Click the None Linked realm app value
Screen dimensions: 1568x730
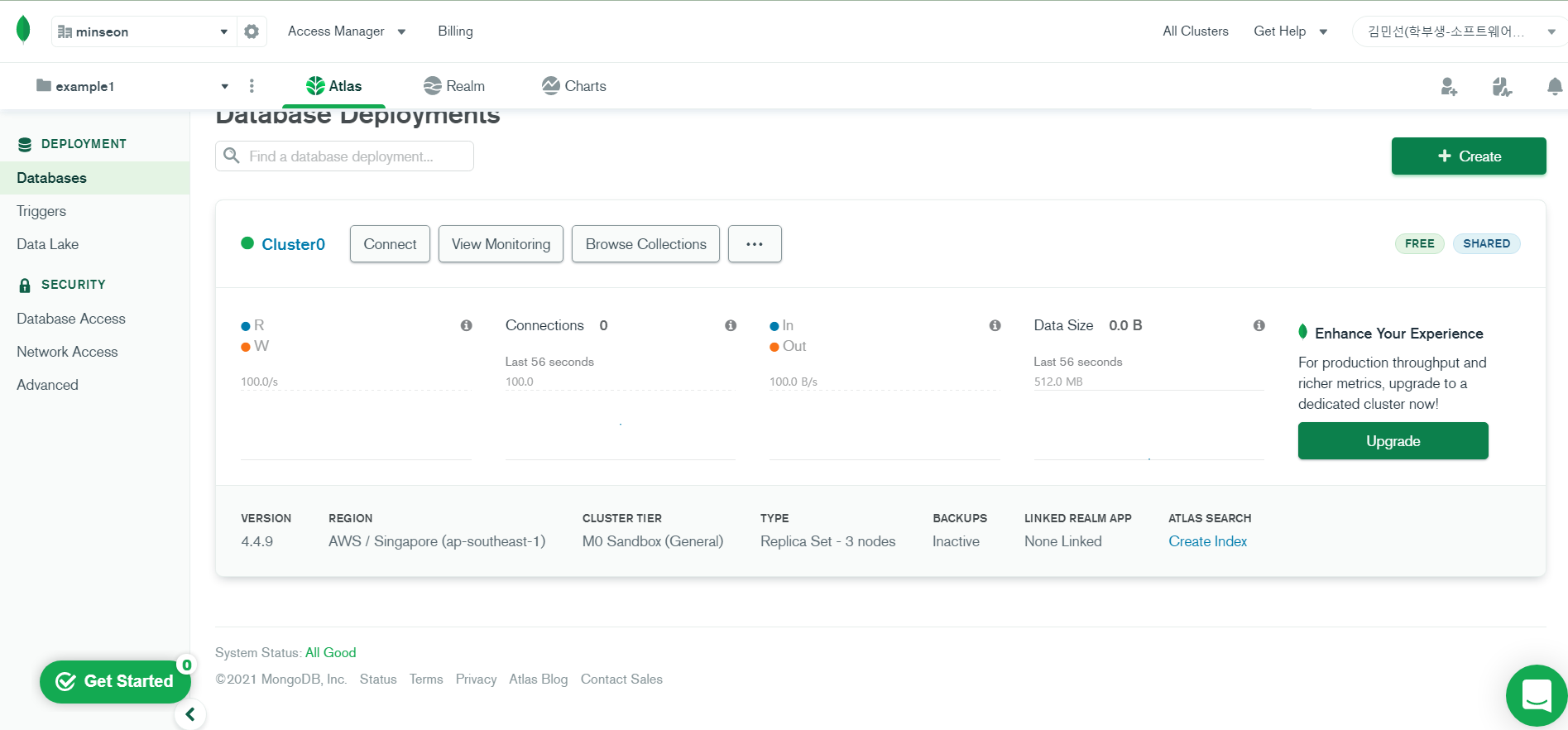pos(1063,541)
